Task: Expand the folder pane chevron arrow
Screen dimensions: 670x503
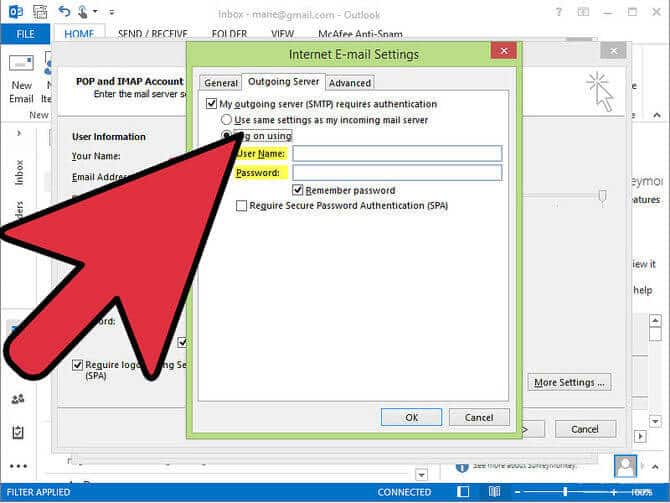Action: (18, 133)
